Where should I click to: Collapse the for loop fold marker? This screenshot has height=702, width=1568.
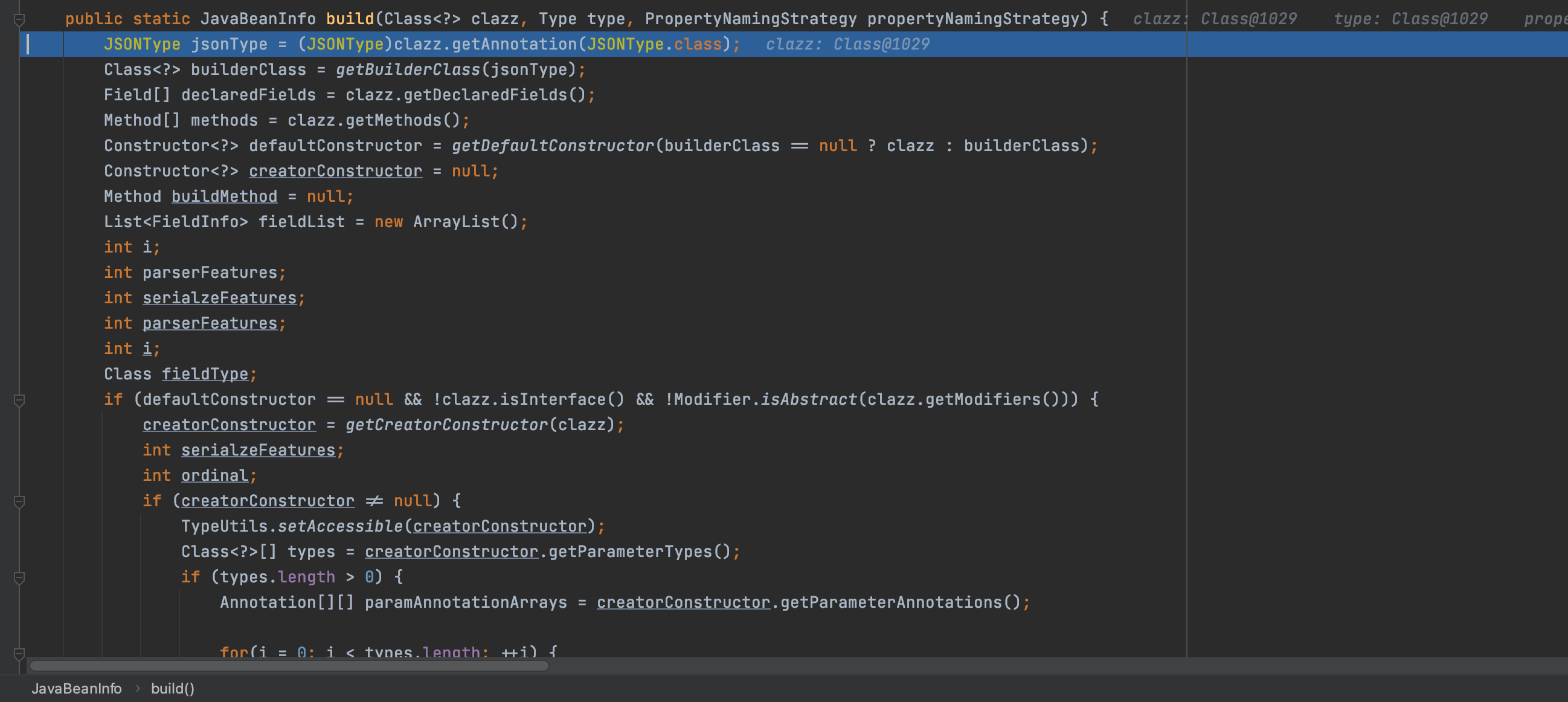(19, 653)
